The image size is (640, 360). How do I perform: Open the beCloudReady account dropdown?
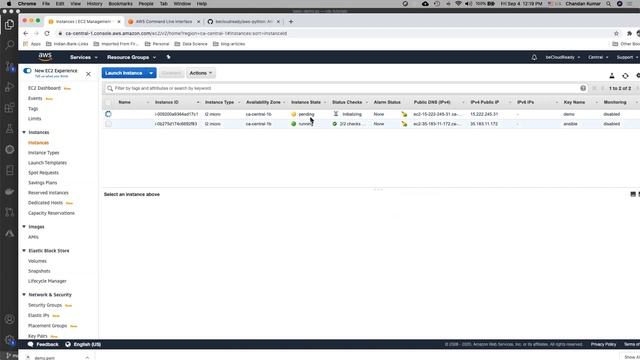[562, 57]
